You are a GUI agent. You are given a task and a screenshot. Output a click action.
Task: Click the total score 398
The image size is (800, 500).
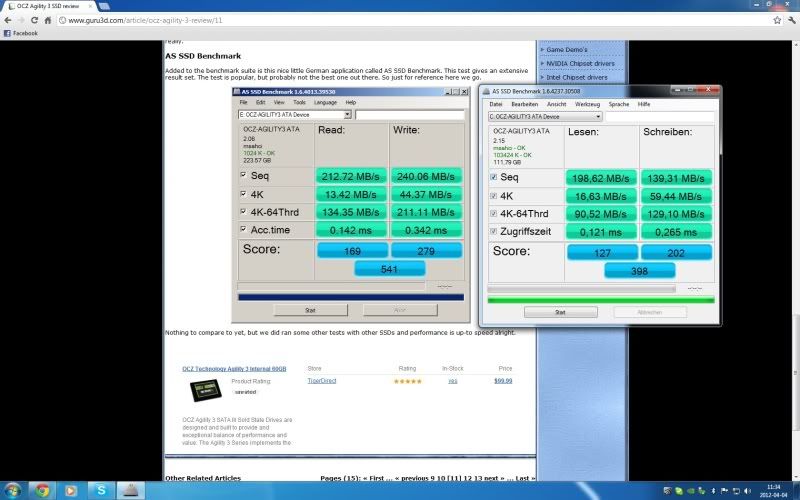pos(640,271)
